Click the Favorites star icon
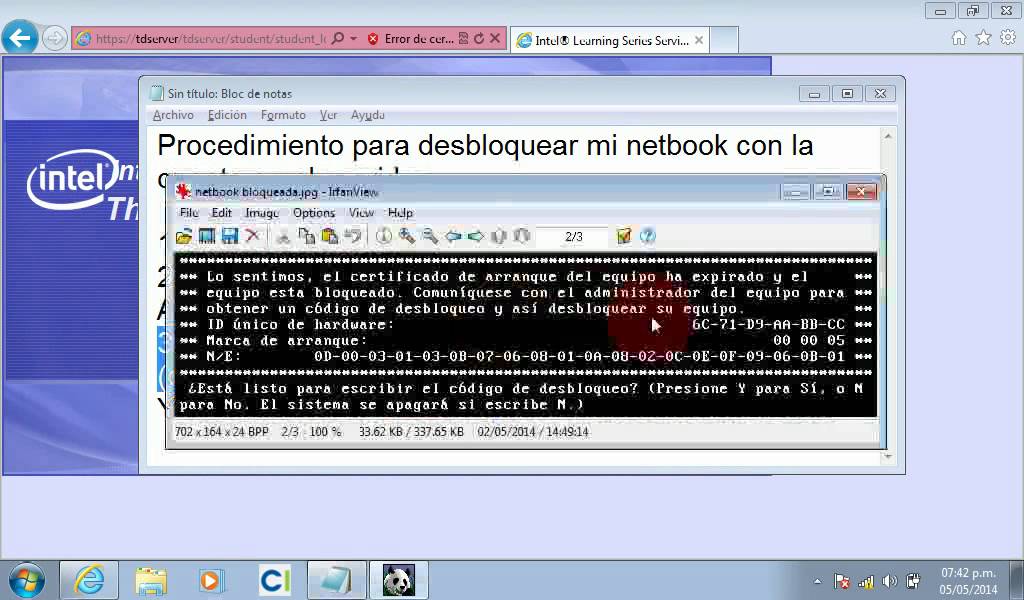Image resolution: width=1024 pixels, height=600 pixels. (x=984, y=38)
